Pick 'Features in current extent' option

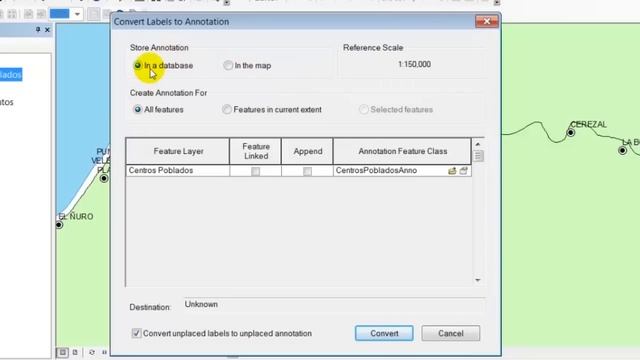227,109
